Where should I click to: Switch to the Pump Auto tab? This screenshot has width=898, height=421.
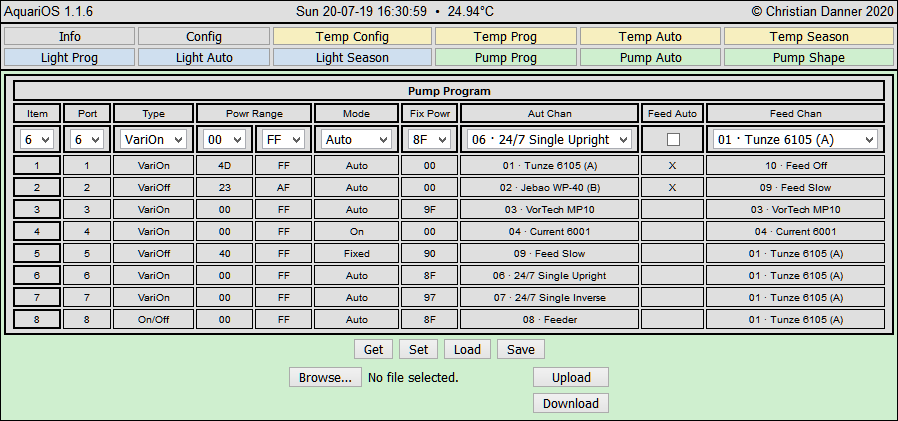[650, 58]
